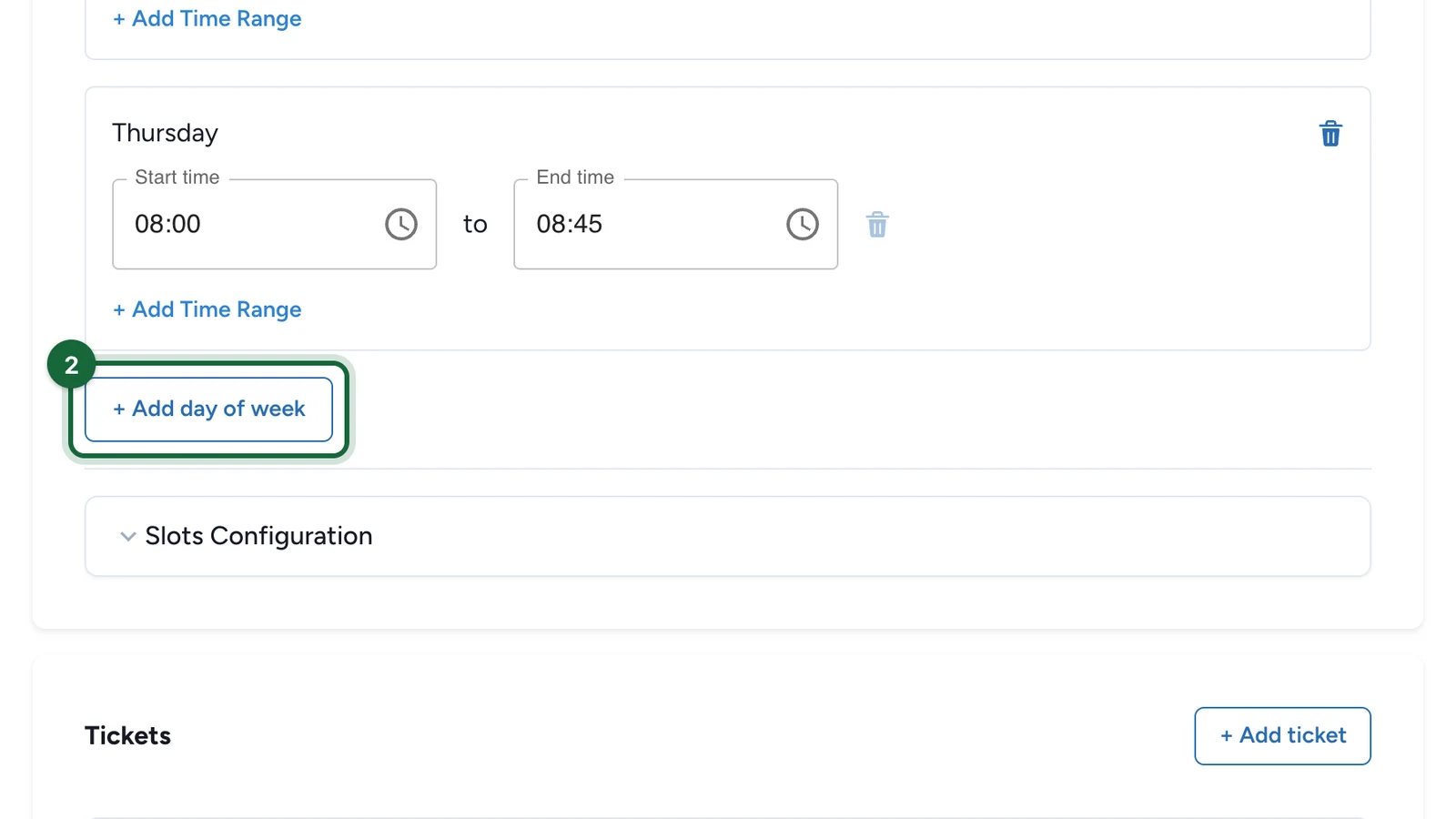
Task: Expand the Slots Configuration section
Action: pyautogui.click(x=728, y=536)
